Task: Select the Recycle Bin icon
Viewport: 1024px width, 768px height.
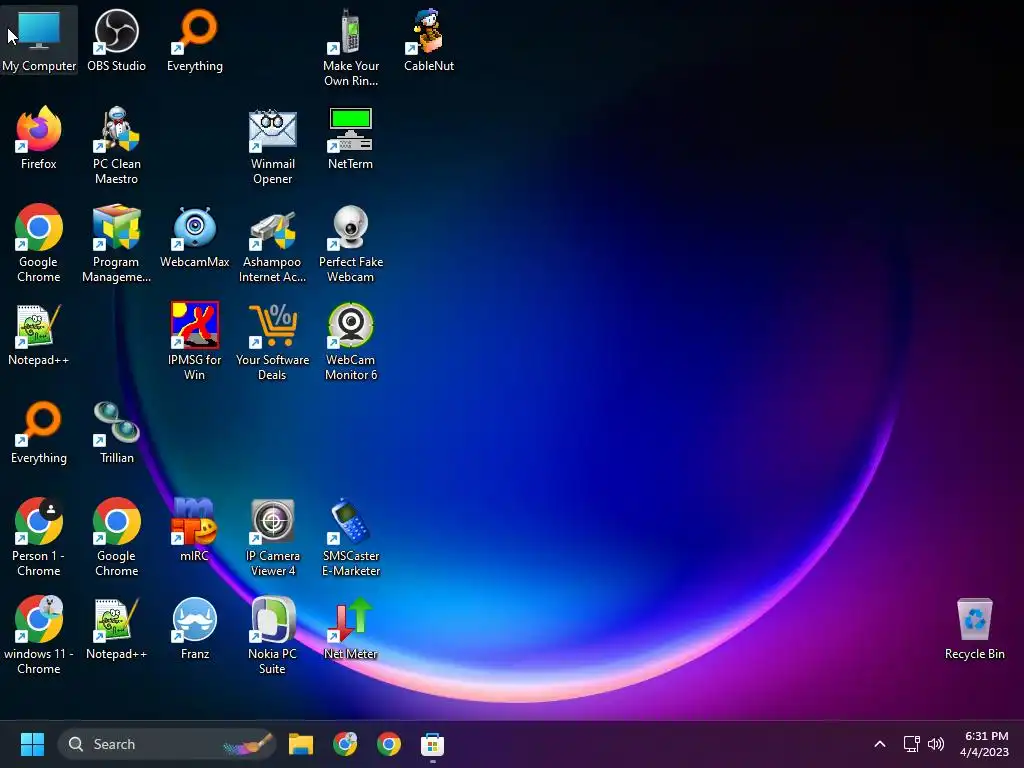Action: click(x=974, y=628)
